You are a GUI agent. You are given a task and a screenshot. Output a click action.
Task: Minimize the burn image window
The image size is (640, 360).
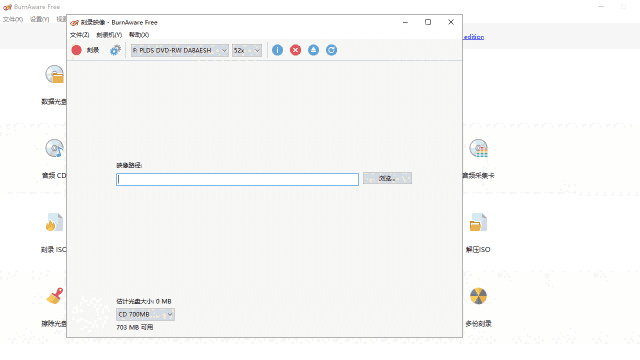tap(405, 22)
